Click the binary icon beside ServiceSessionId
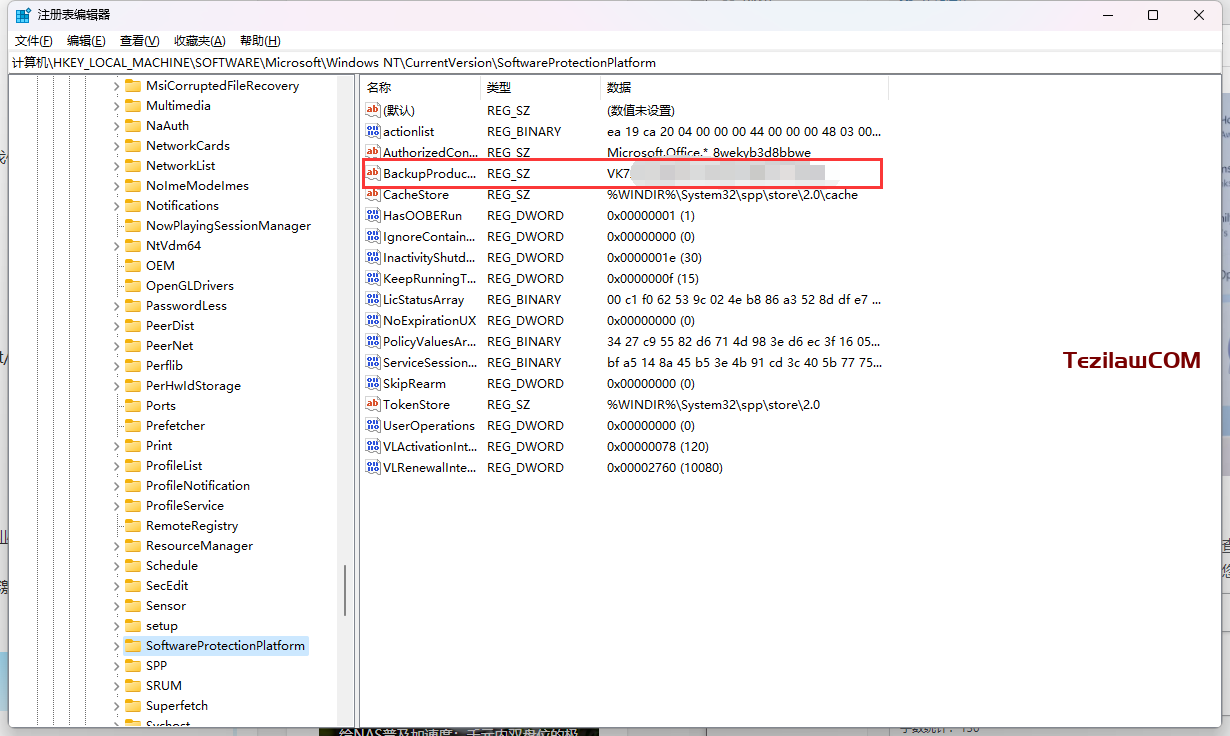Viewport: 1230px width, 736px height. point(373,362)
